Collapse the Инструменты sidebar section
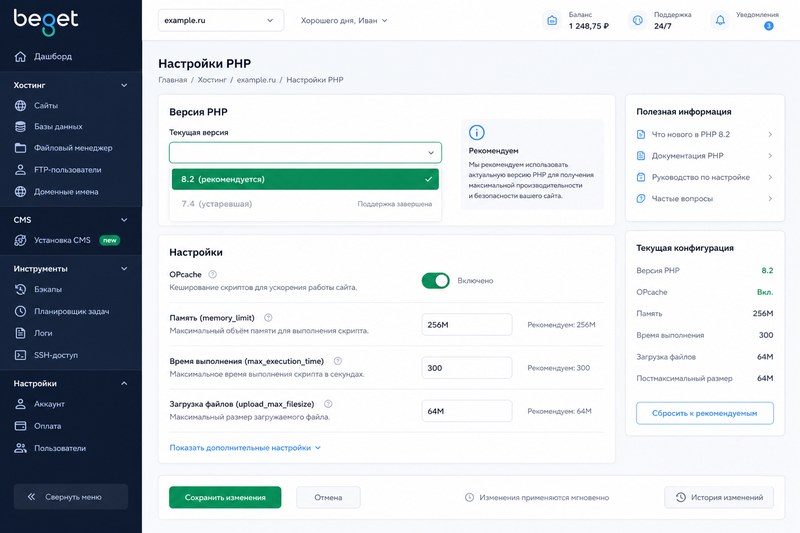800x533 pixels. 124,269
